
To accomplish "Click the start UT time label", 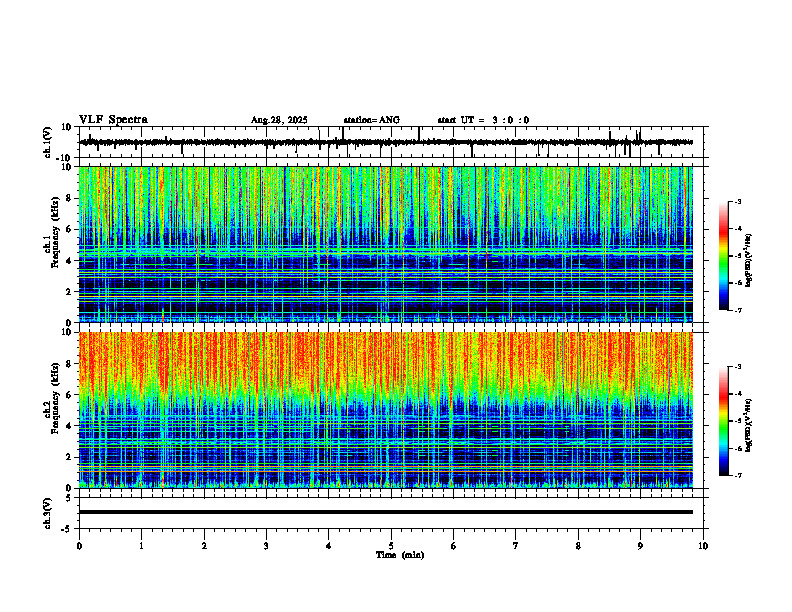I will pyautogui.click(x=483, y=120).
